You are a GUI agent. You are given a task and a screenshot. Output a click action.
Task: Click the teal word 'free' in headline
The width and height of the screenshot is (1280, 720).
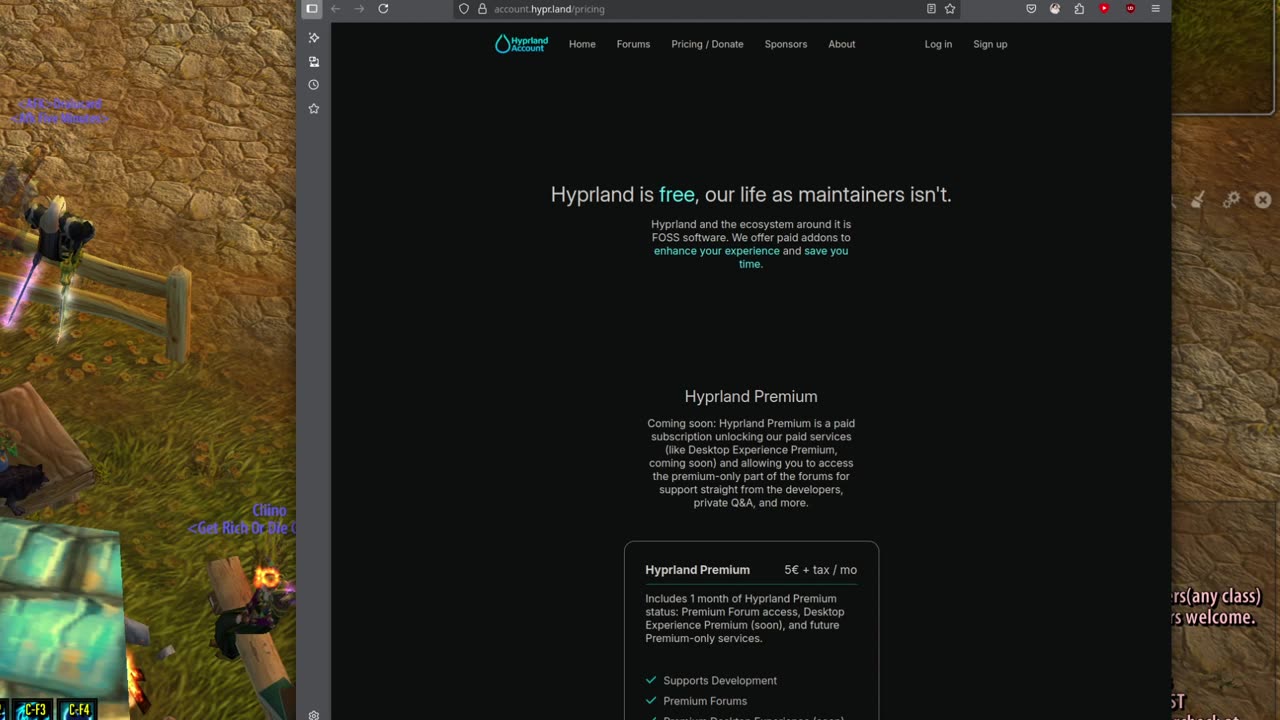click(x=677, y=195)
